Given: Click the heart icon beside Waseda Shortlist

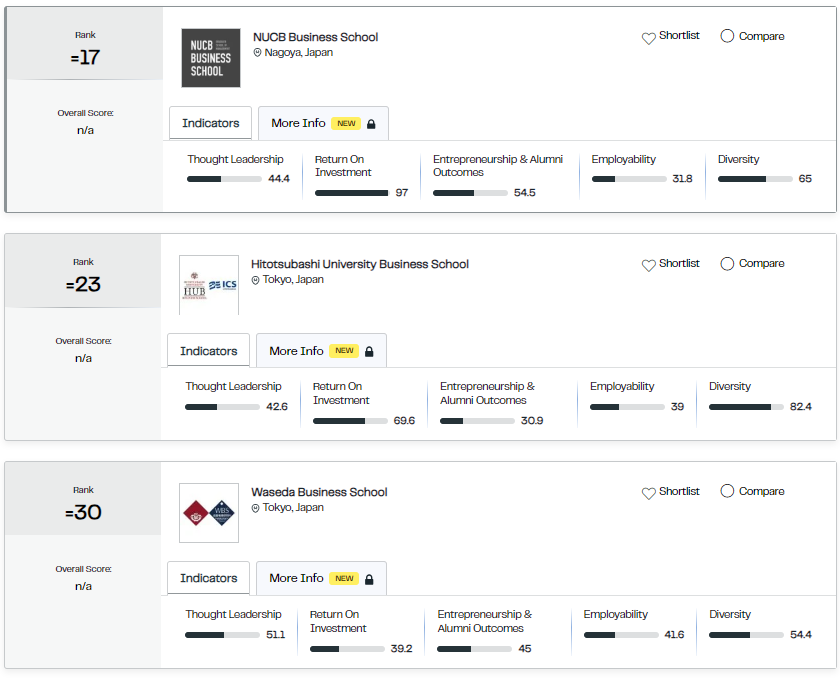Looking at the screenshot, I should tap(648, 494).
